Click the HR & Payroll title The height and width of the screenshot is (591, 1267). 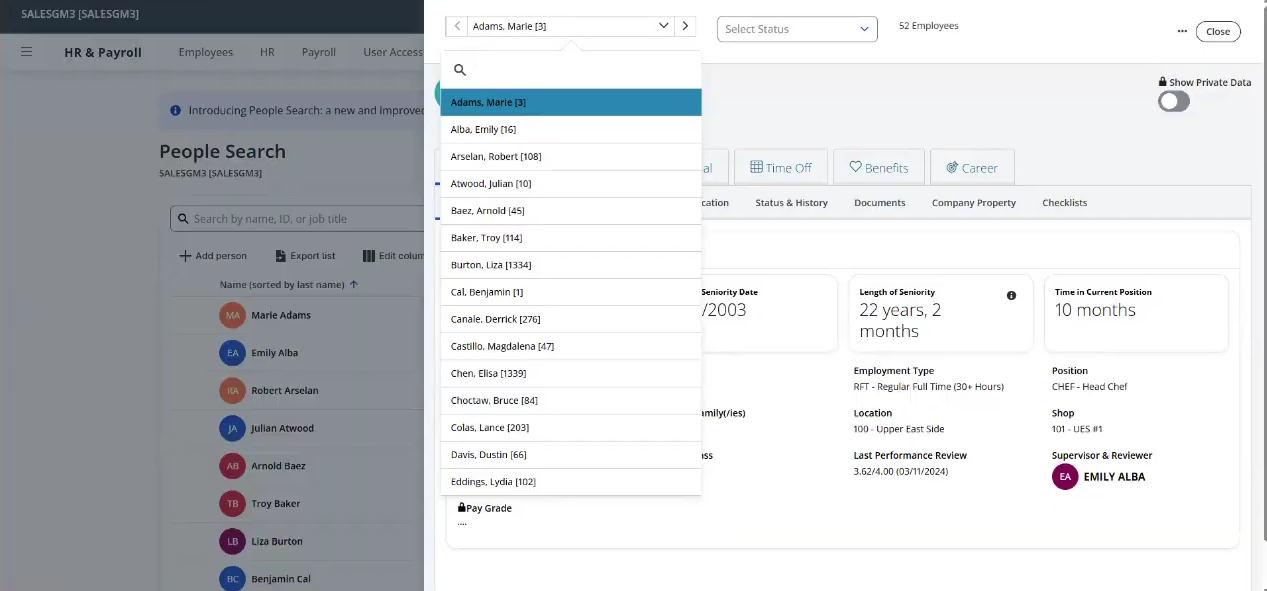[x=103, y=52]
